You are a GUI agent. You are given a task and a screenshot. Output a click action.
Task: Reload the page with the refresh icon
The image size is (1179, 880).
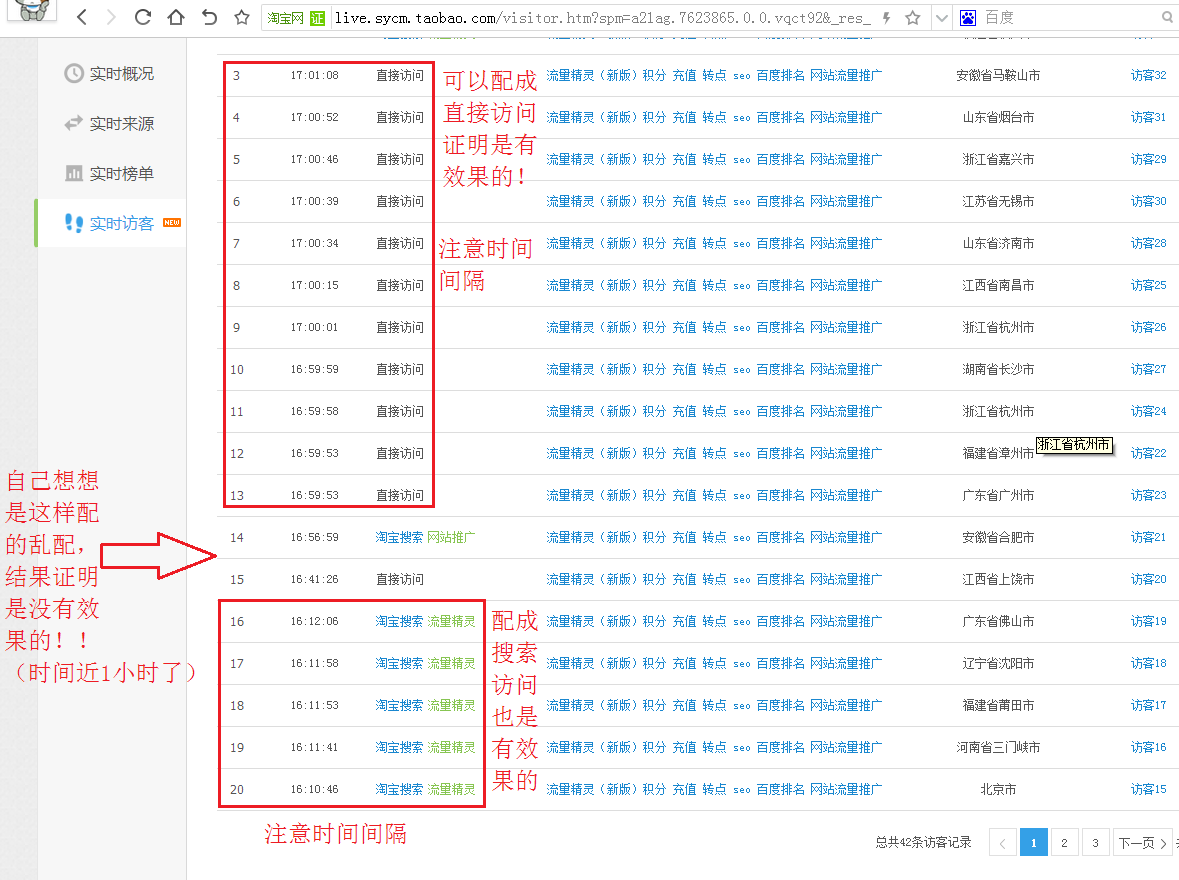(x=143, y=17)
